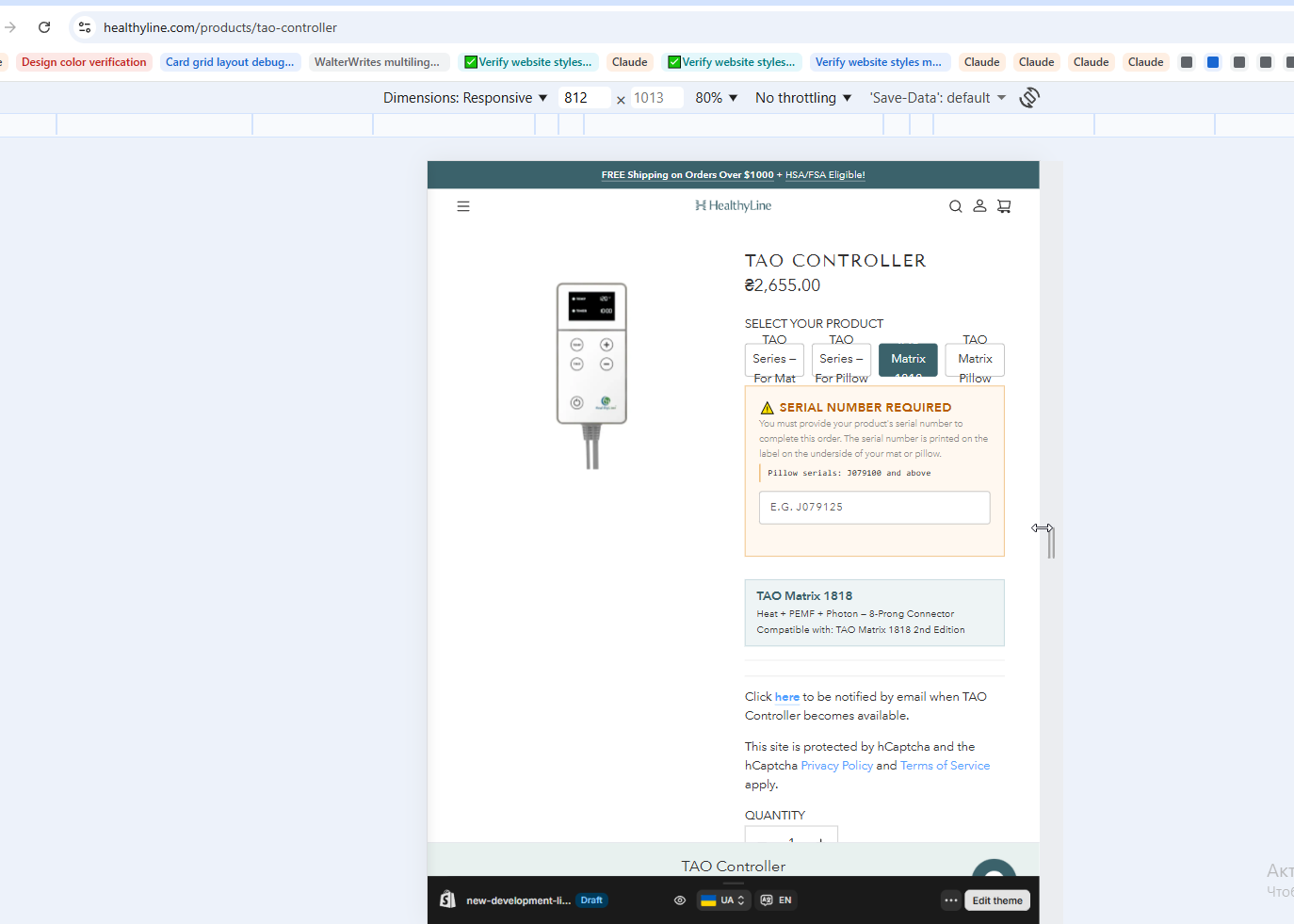Open the UA country selector
This screenshot has width=1294, height=924.
tap(723, 900)
